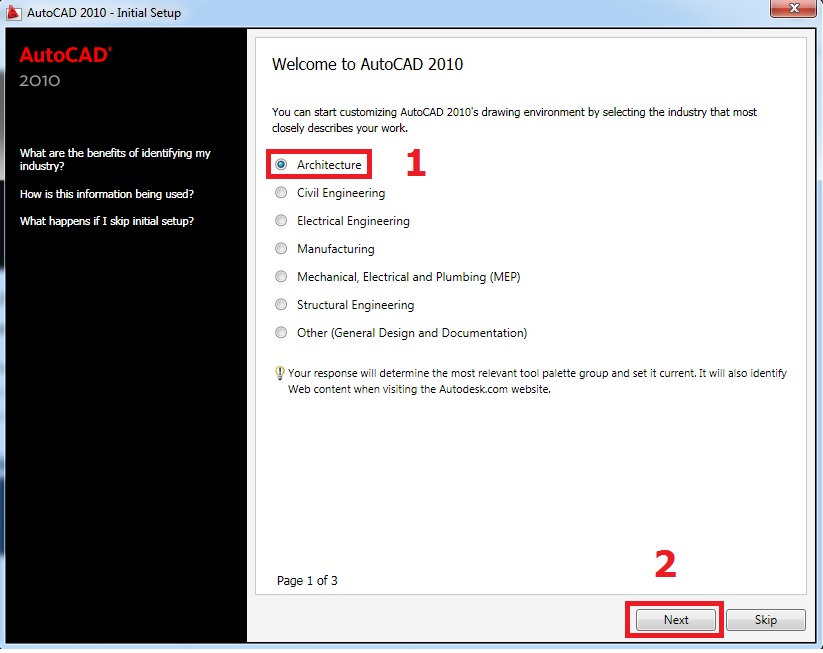Choose the Civil Engineering industry option
Image resolution: width=823 pixels, height=653 pixels.
tap(281, 193)
